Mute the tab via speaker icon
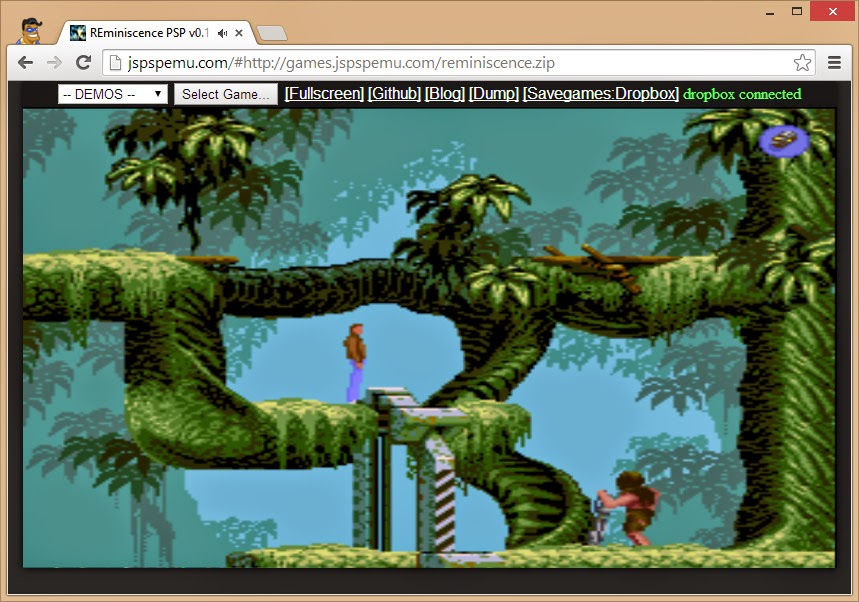Screen dimensions: 859x602 click(x=222, y=33)
